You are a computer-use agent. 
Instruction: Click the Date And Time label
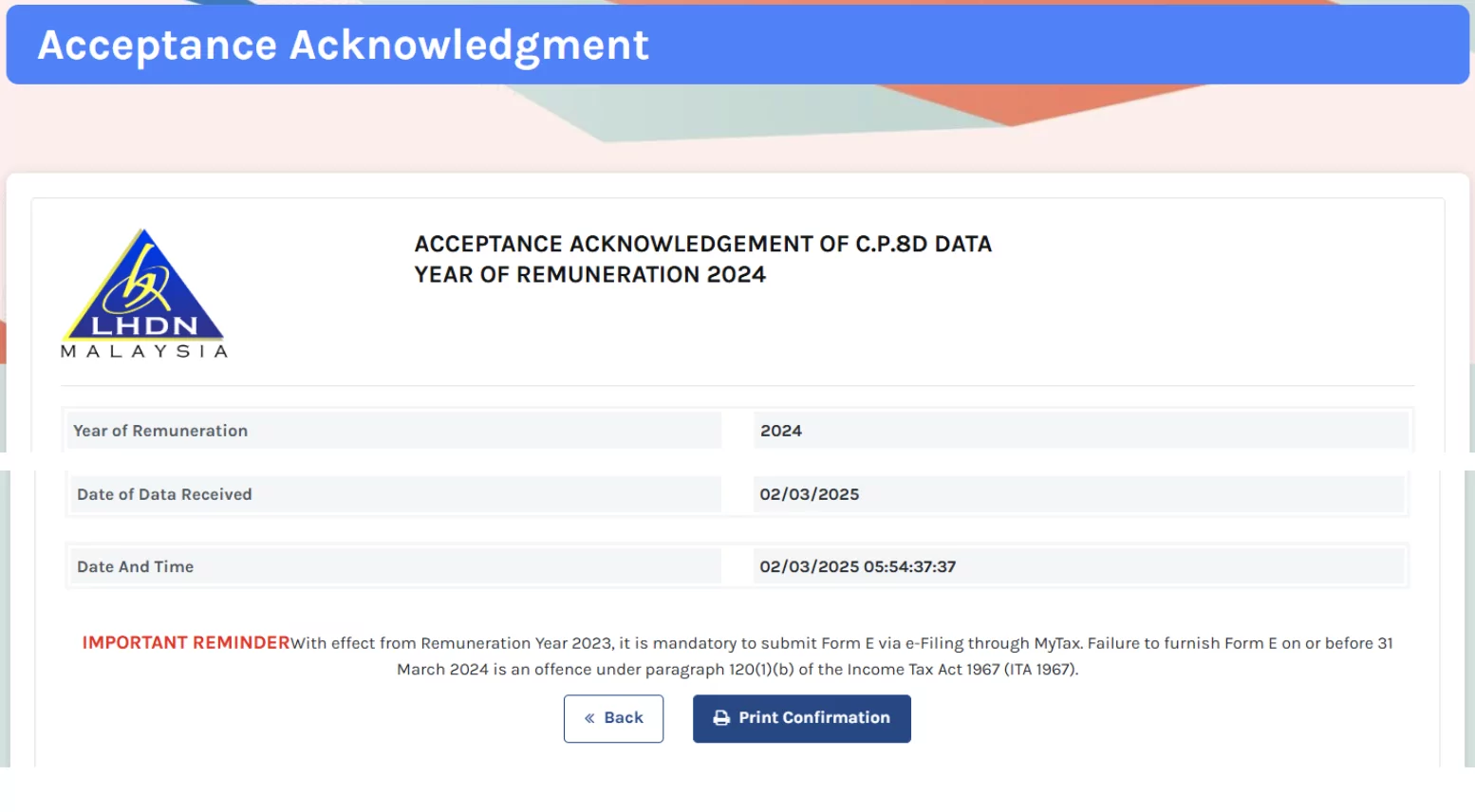[x=135, y=566]
